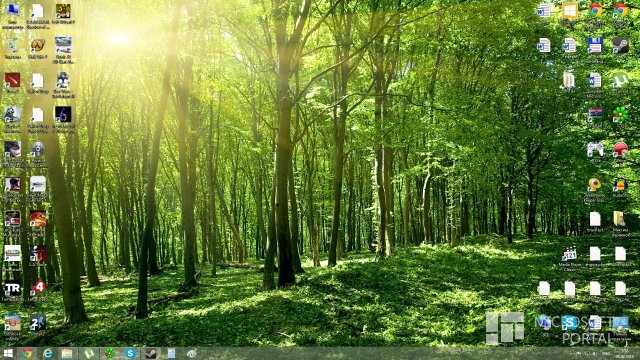Launch Google Chrome from the taskbar
Screen dimensions: 640x360
pos(27,353)
